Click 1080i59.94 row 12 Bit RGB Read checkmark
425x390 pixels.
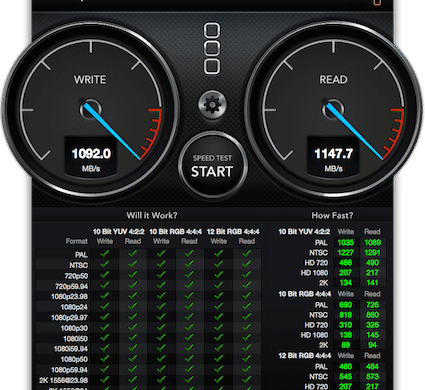[x=247, y=348]
